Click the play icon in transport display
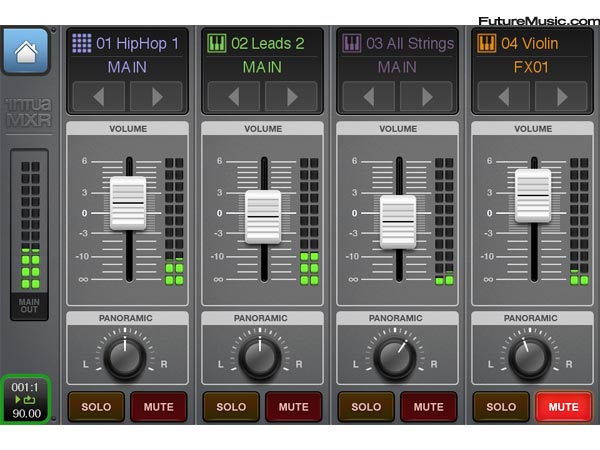 18,400
